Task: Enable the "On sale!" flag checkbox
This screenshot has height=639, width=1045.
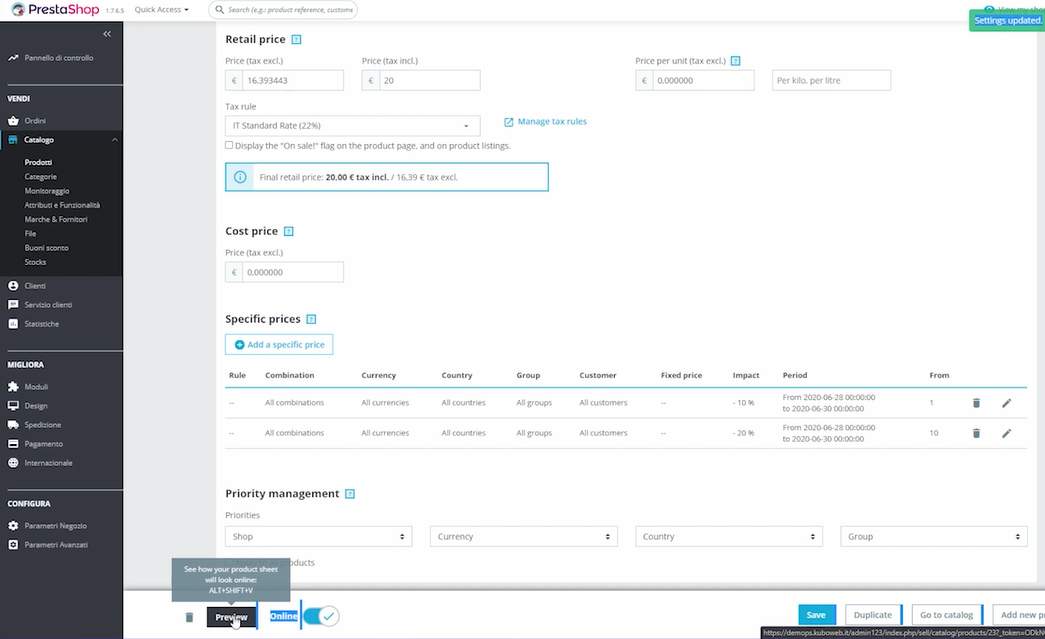Action: click(229, 145)
